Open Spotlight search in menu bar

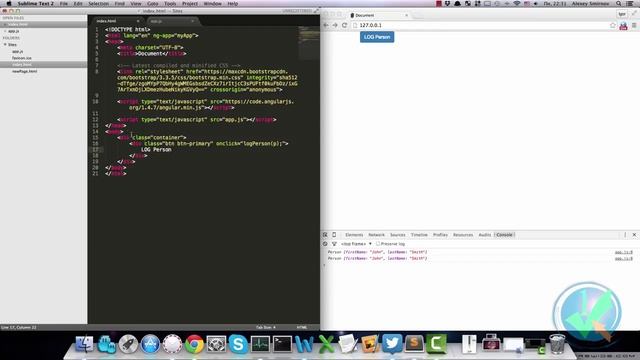pyautogui.click(x=619, y=4)
